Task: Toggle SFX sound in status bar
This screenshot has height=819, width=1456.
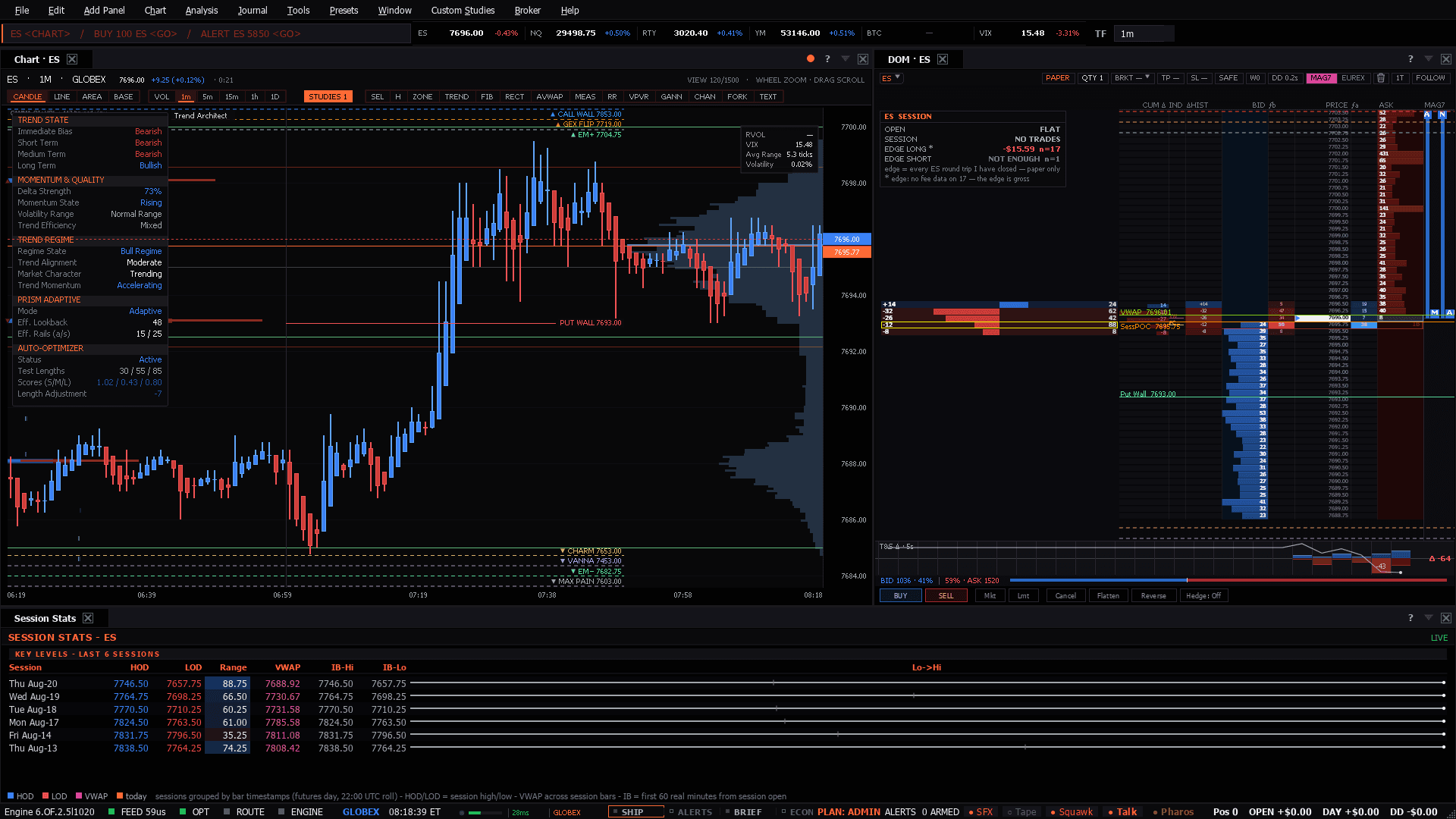Action: pos(981,811)
